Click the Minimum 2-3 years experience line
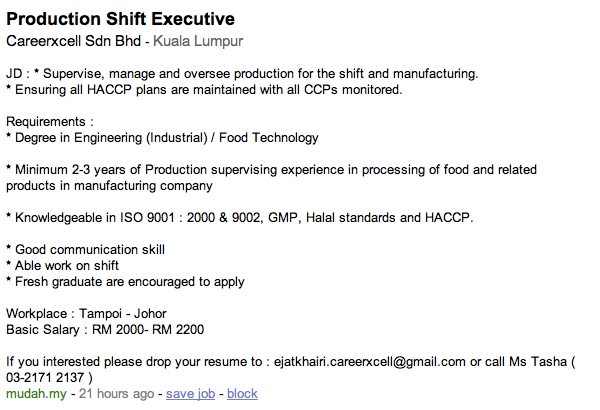The width and height of the screenshot is (600, 410). click(271, 178)
